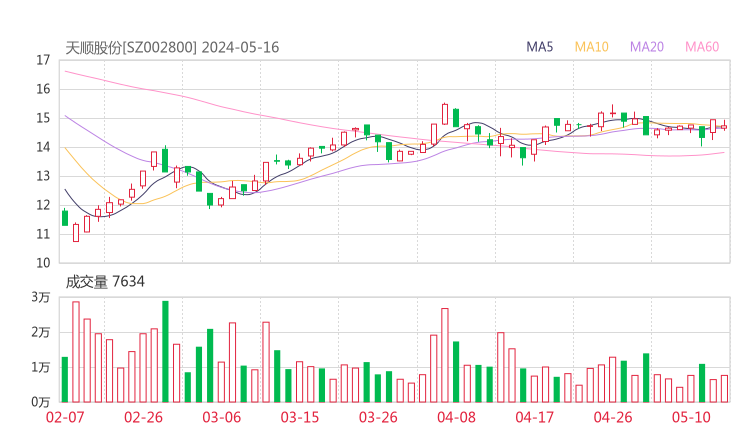Click the last volume bar on the right
This screenshot has width=740, height=440.
724,389
